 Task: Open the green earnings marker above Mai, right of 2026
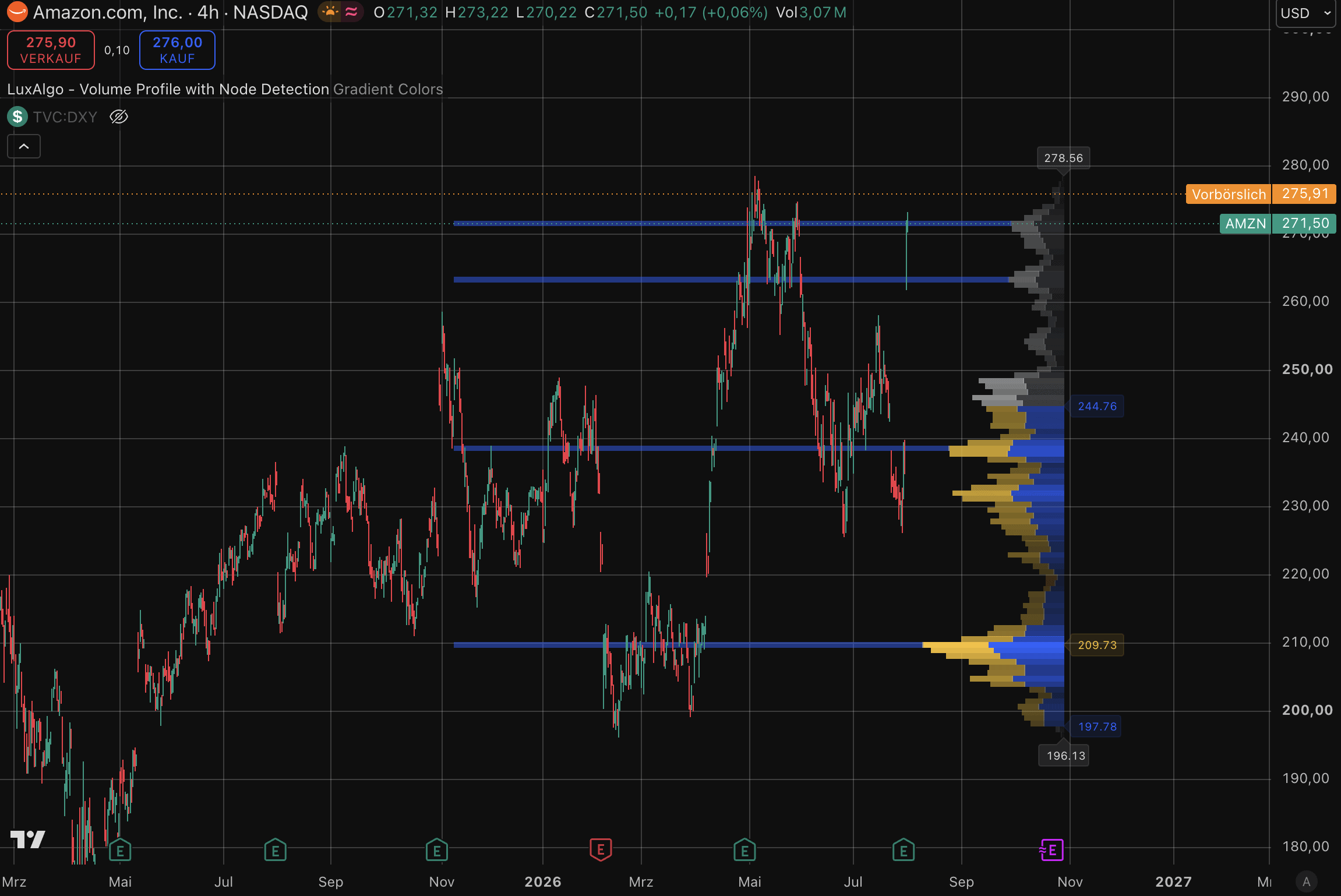point(744,850)
